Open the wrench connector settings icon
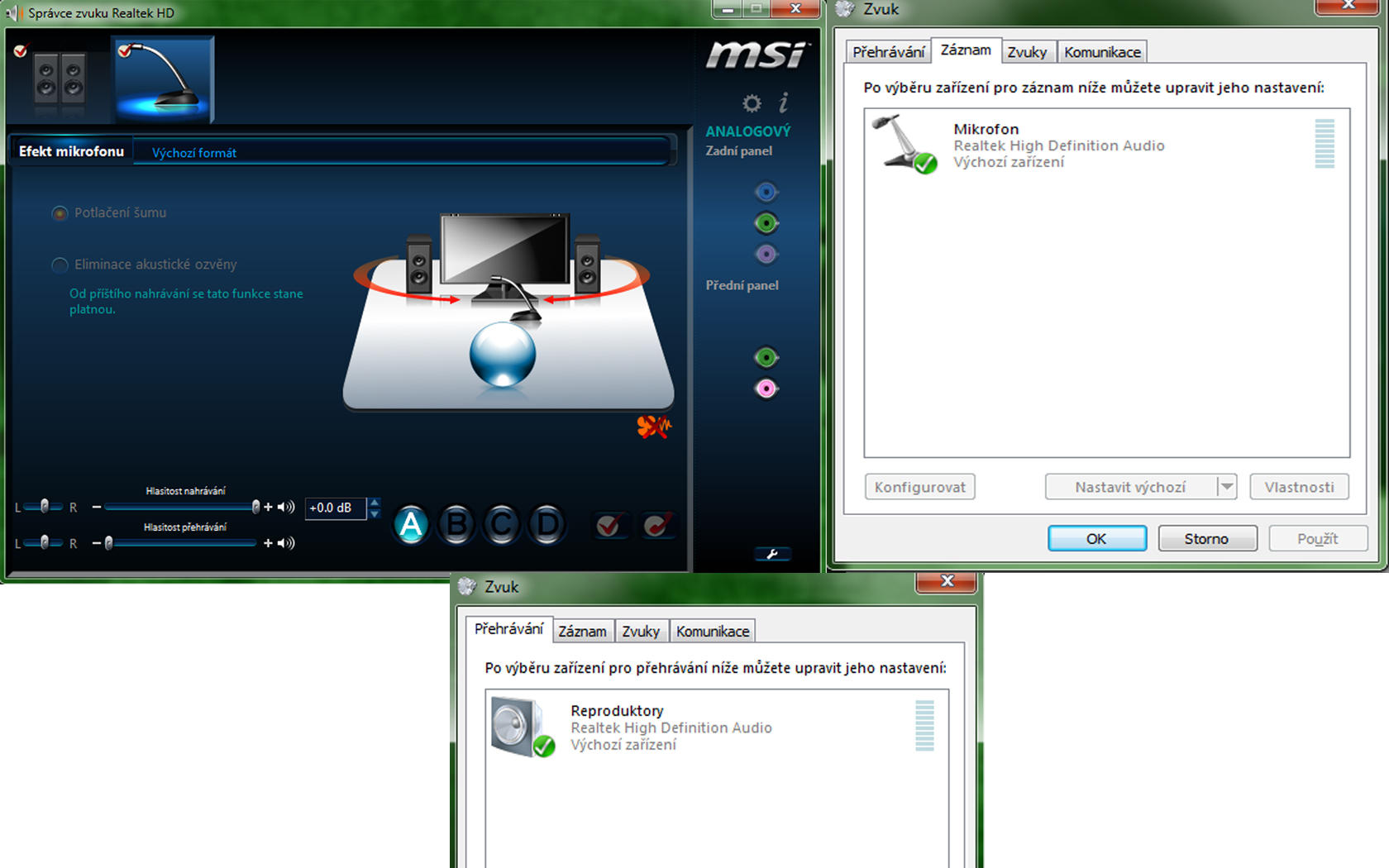The image size is (1389, 868). pos(772,554)
